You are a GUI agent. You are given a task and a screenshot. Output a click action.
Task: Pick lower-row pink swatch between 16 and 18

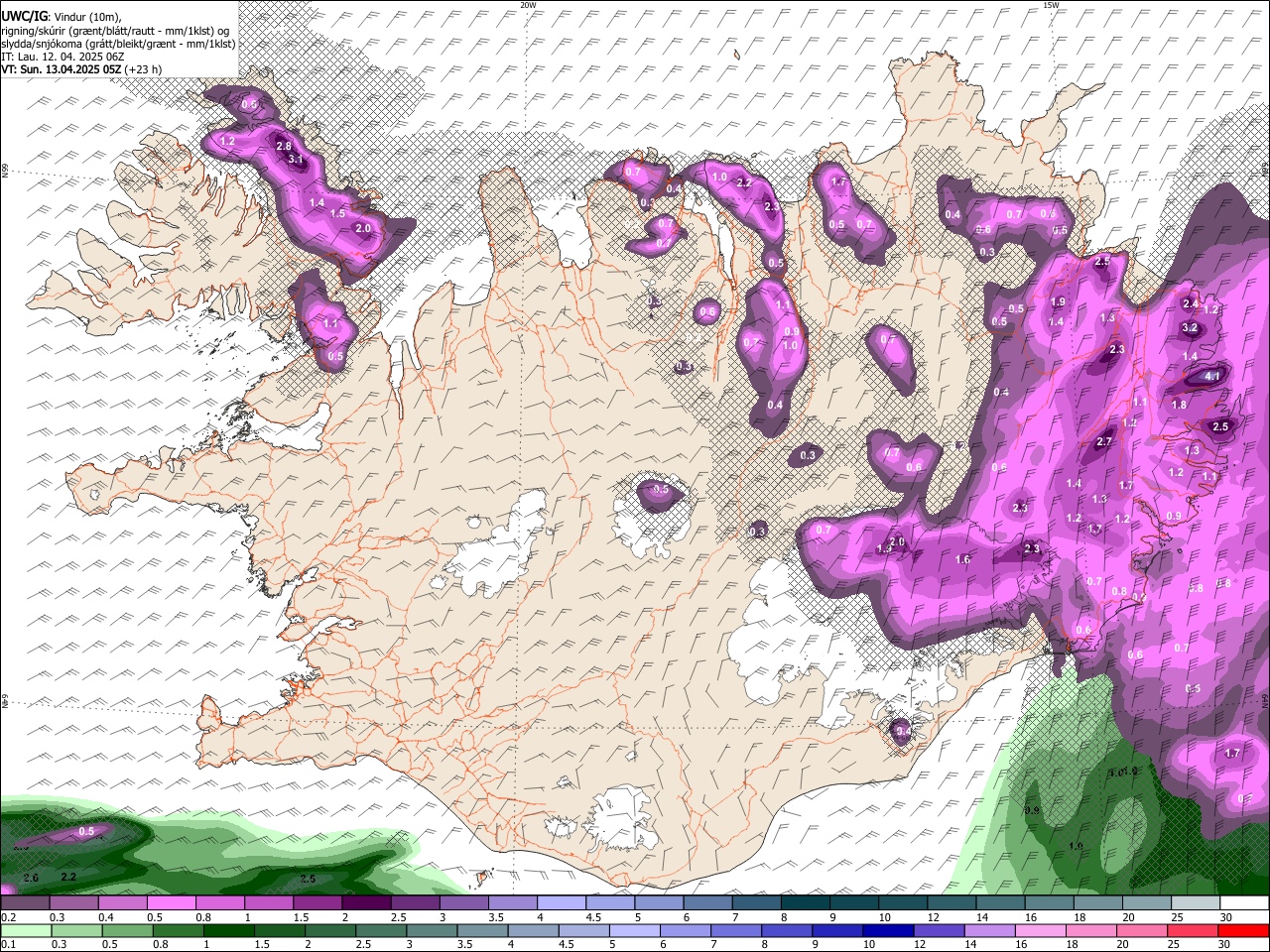point(1040,930)
